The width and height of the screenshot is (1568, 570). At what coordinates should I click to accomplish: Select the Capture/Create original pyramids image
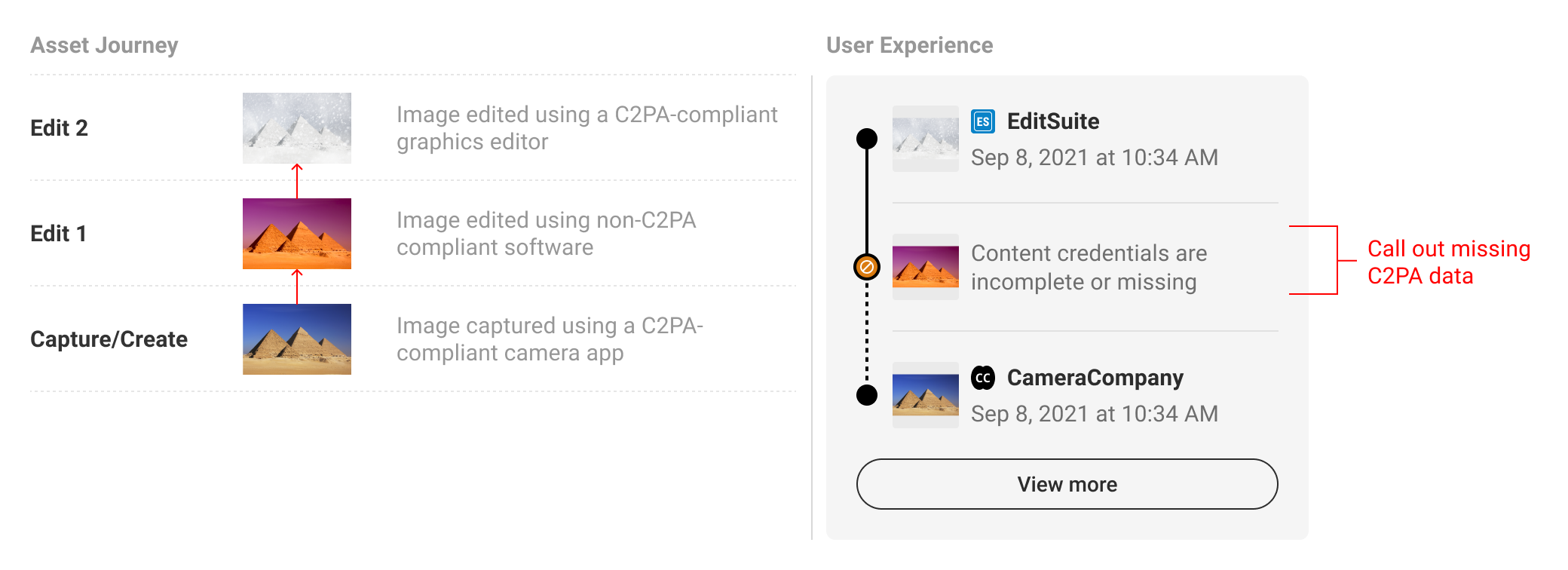[297, 339]
